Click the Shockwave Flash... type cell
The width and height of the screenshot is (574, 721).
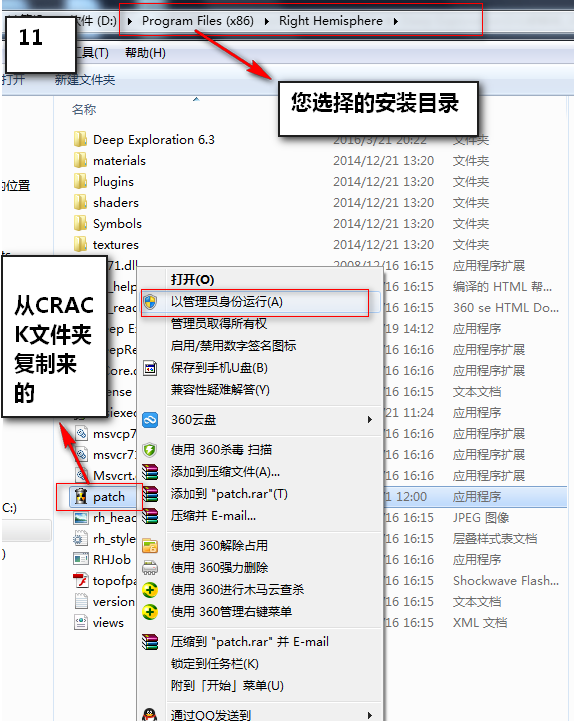(x=506, y=581)
